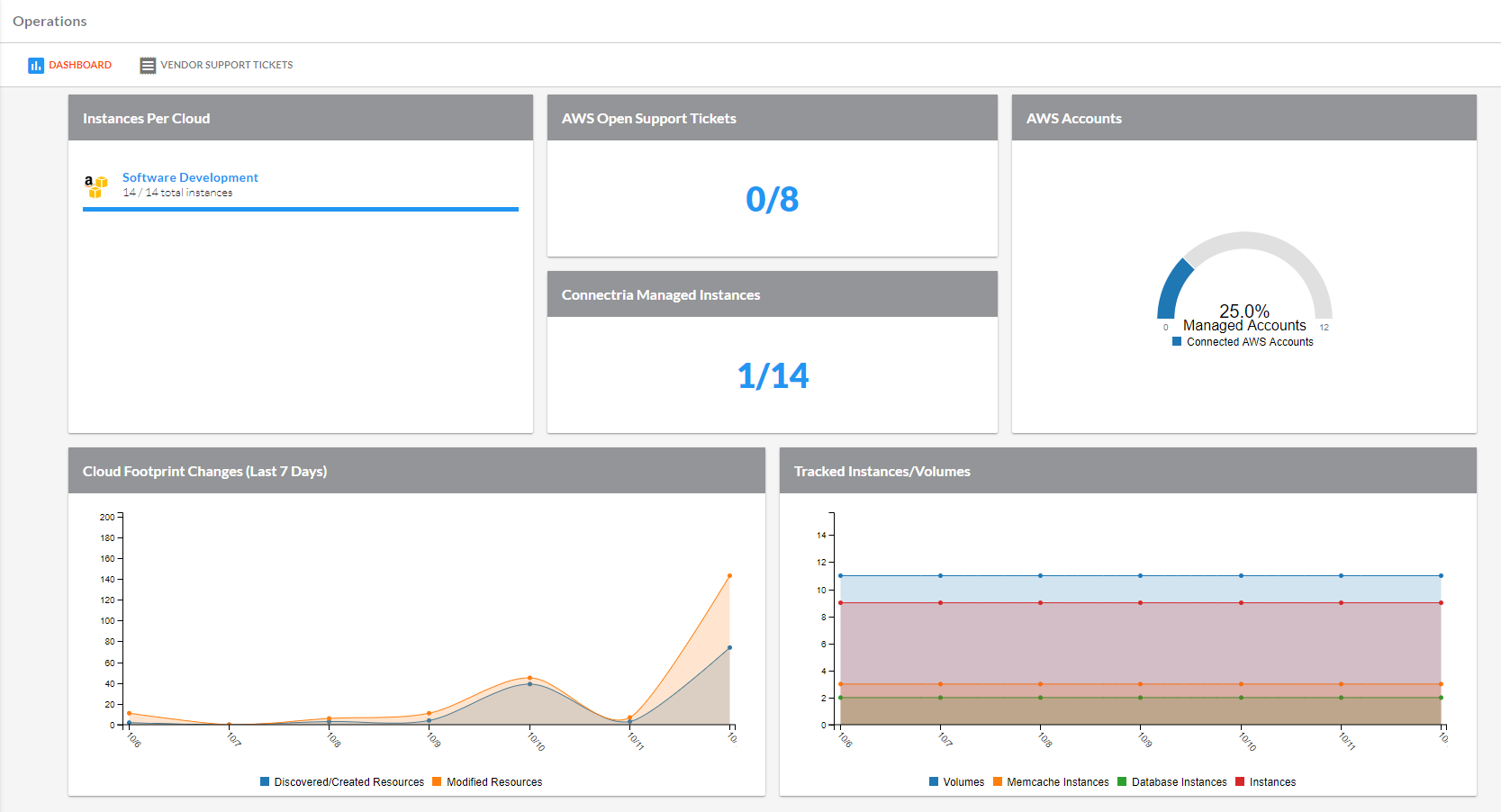The width and height of the screenshot is (1501, 812).
Task: Click the 25.0% Managed Accounts label
Action: pos(1244,318)
